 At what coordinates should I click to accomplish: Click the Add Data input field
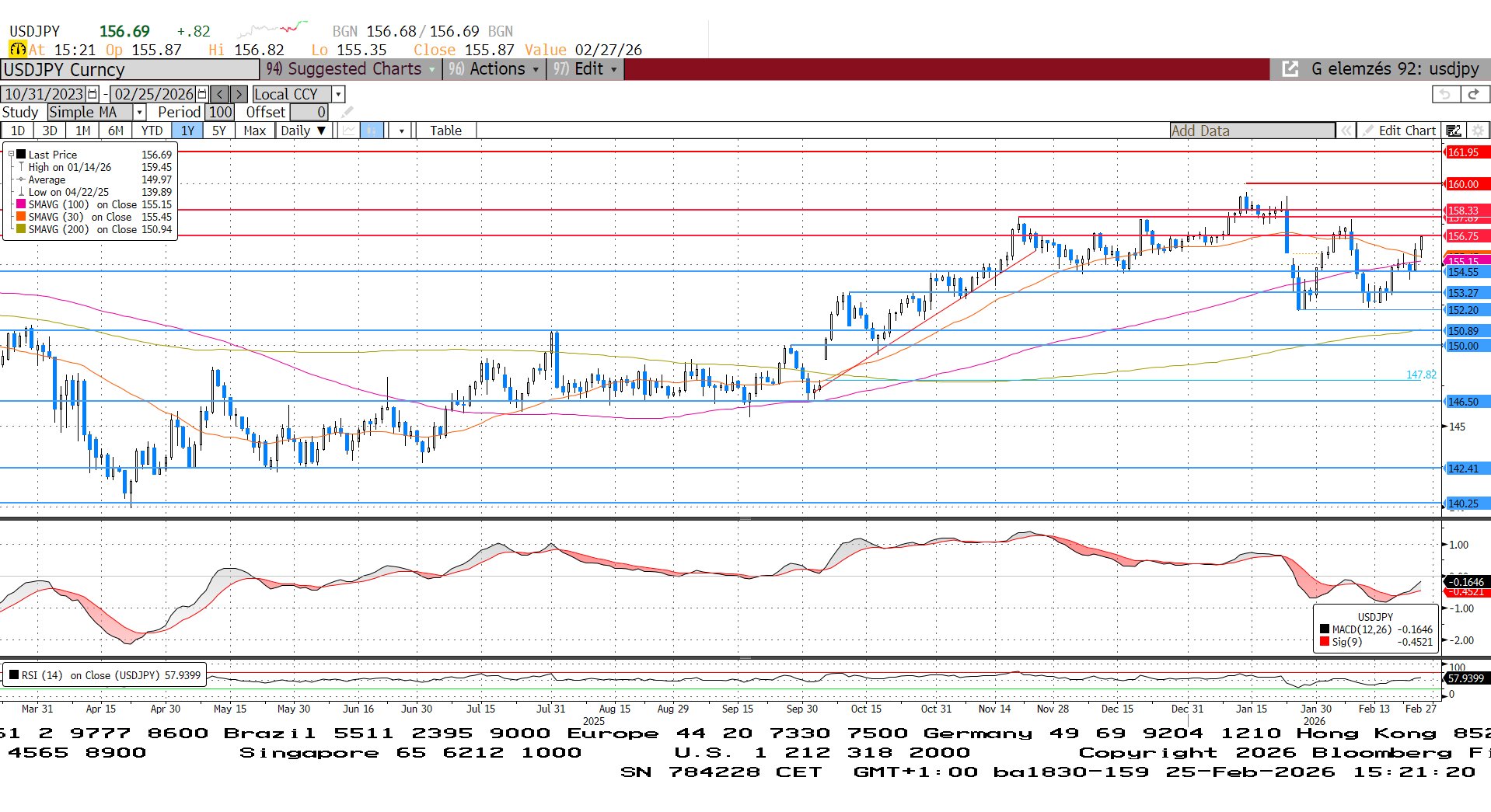point(1252,131)
